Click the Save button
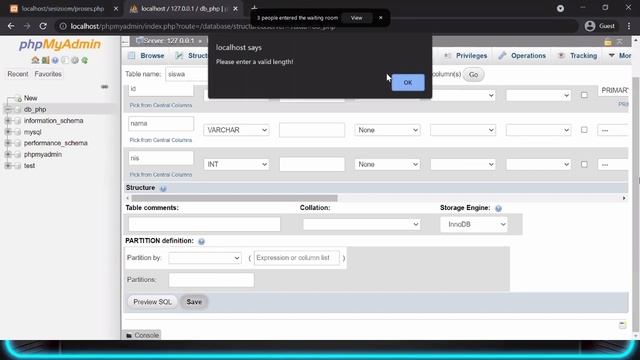Image resolution: width=640 pixels, height=360 pixels. (x=194, y=302)
